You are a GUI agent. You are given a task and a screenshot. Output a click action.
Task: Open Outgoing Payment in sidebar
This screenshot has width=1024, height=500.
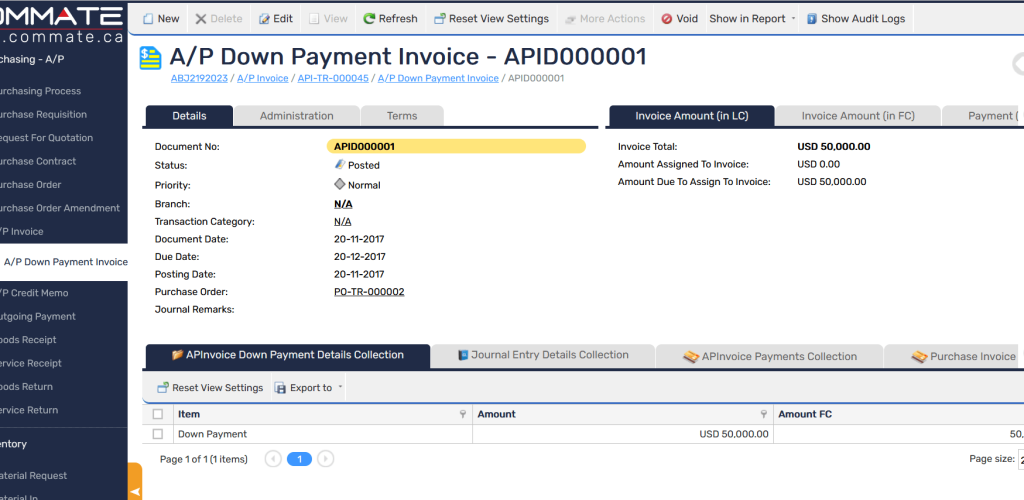(x=38, y=317)
